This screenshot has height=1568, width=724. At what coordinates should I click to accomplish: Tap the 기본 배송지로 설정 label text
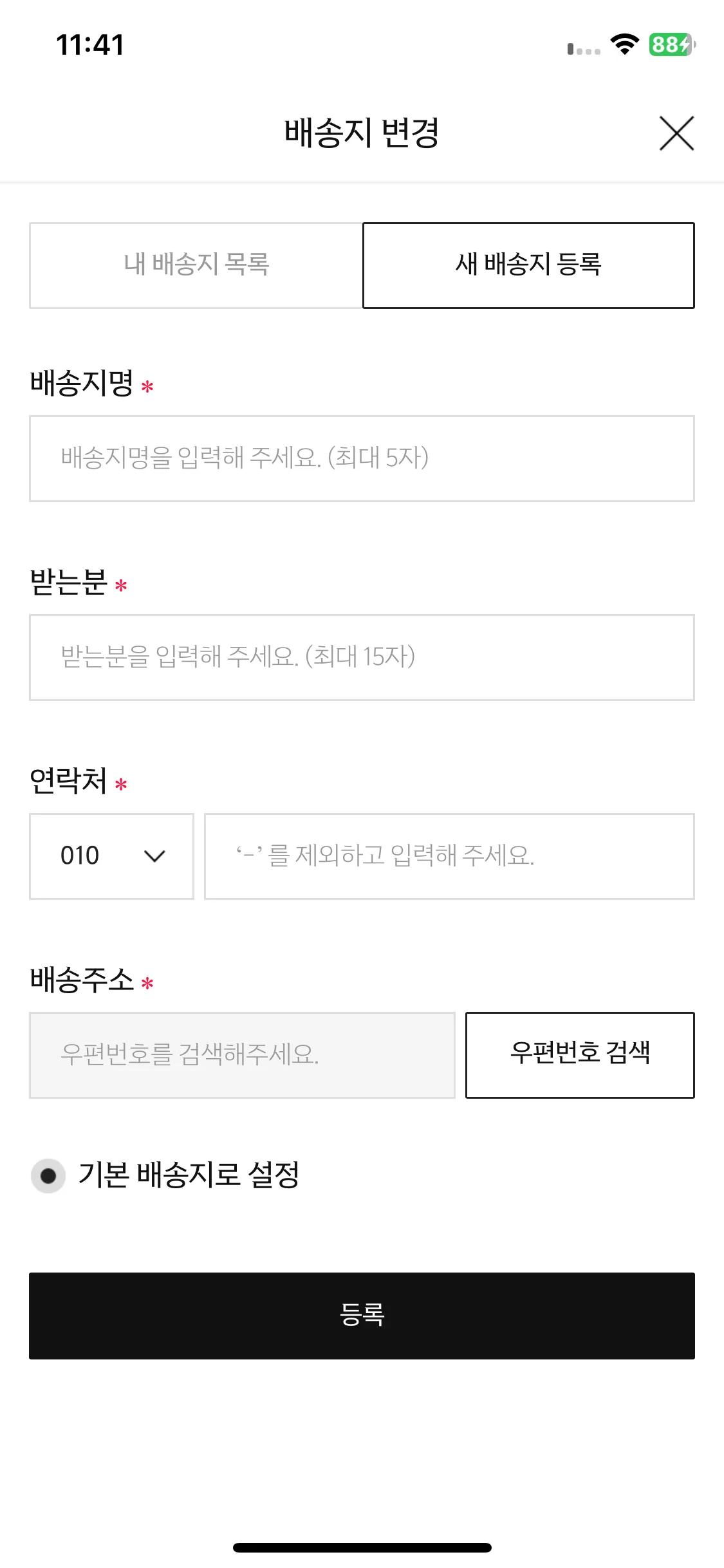coord(189,1175)
